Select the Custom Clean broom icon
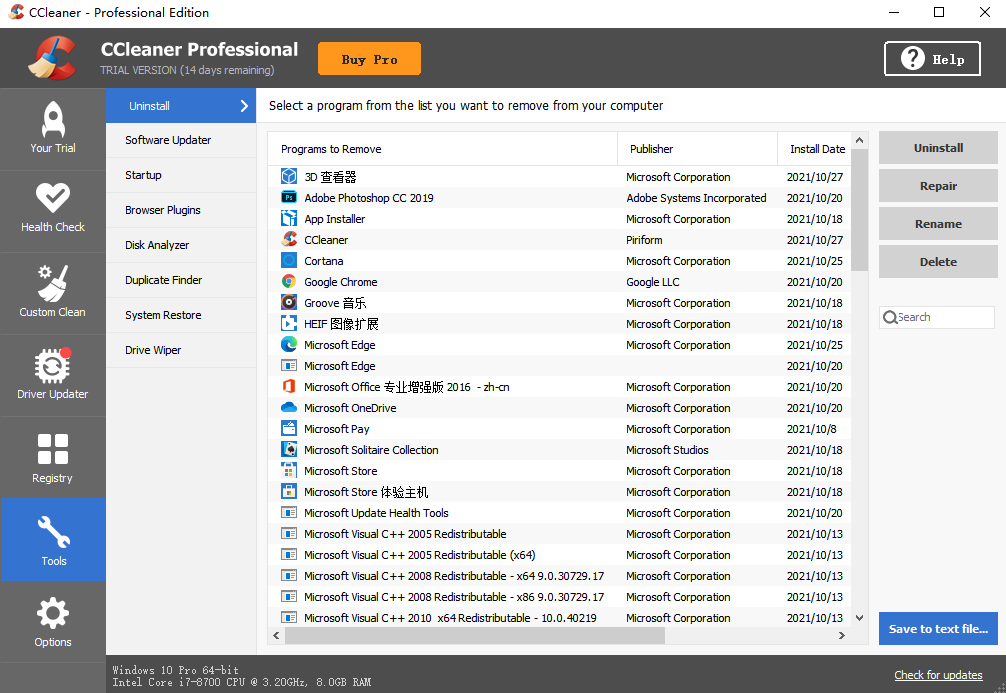 pos(52,283)
